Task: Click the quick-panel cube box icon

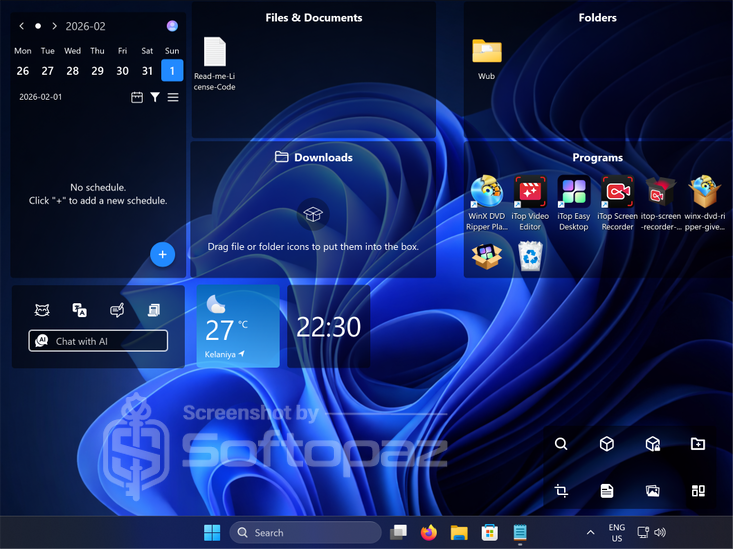Action: [607, 444]
